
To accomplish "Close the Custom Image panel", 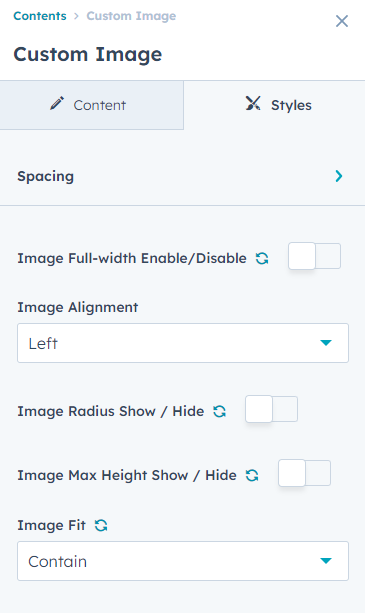I will [x=342, y=21].
